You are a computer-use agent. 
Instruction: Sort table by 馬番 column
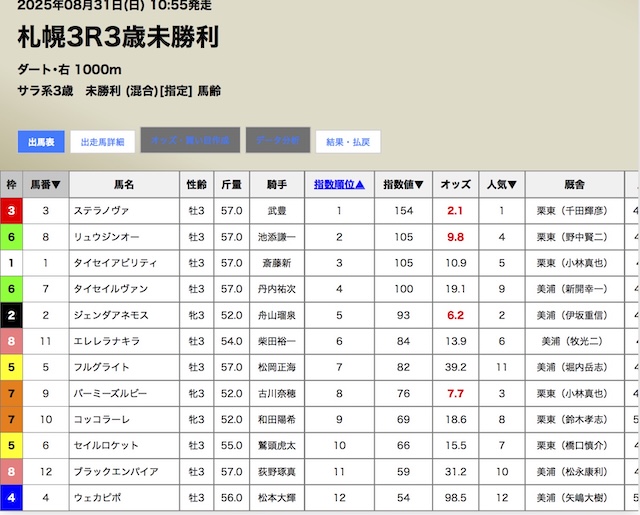tap(45, 185)
